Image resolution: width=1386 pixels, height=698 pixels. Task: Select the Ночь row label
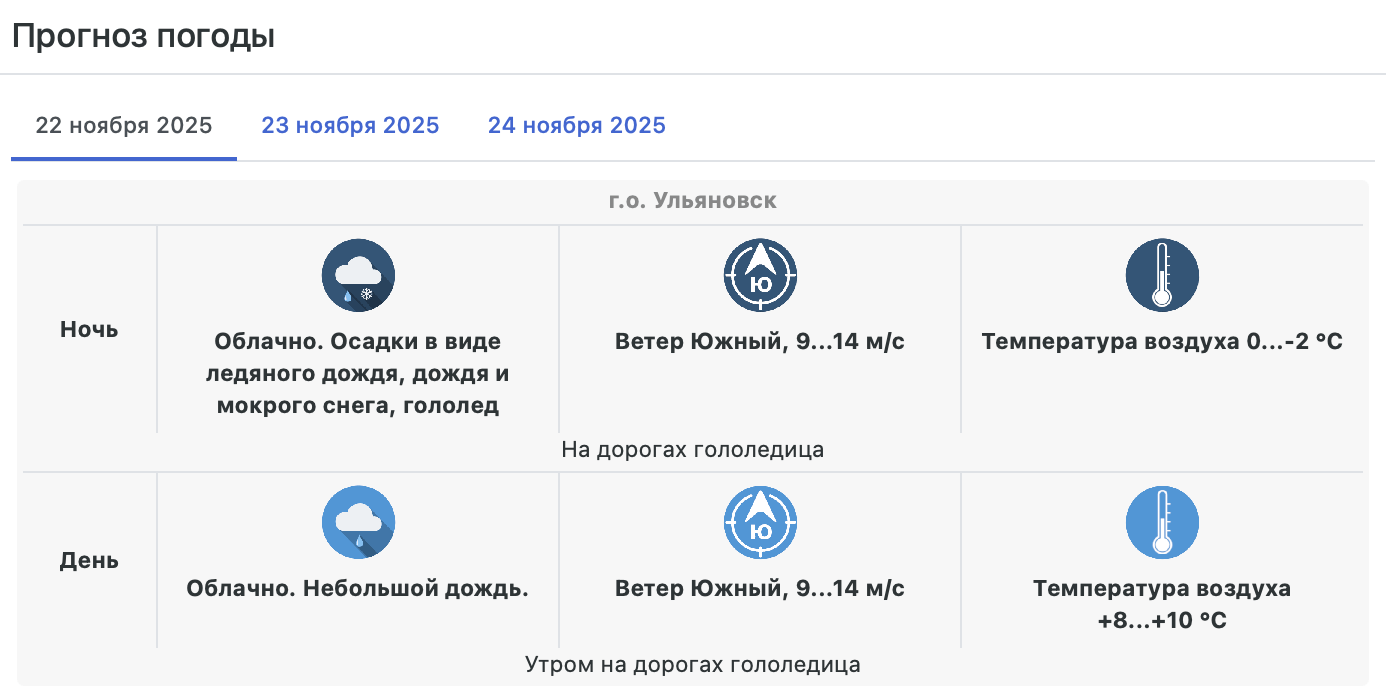(x=89, y=330)
